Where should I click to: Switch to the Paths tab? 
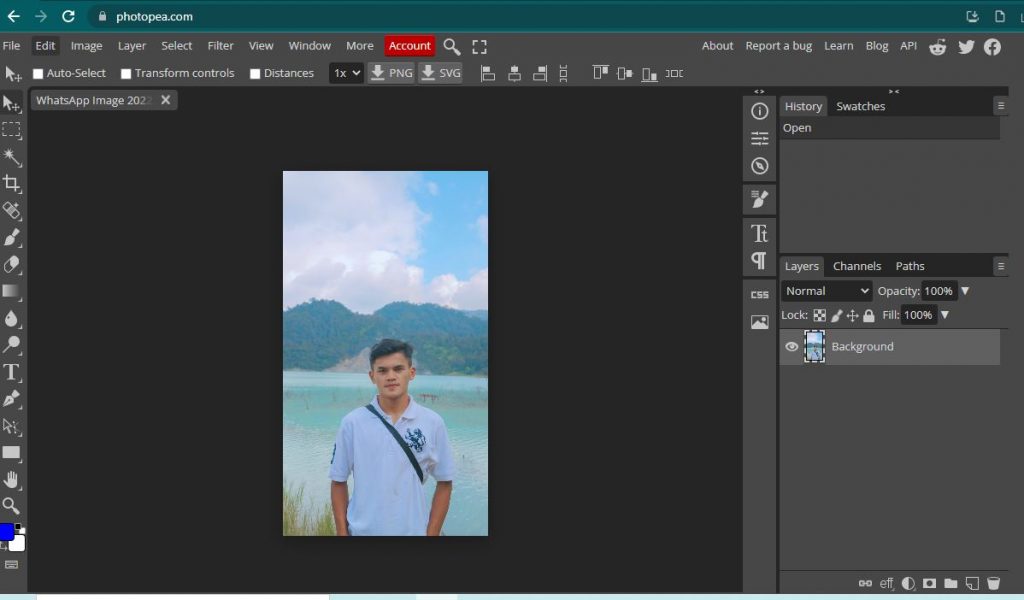pos(910,266)
